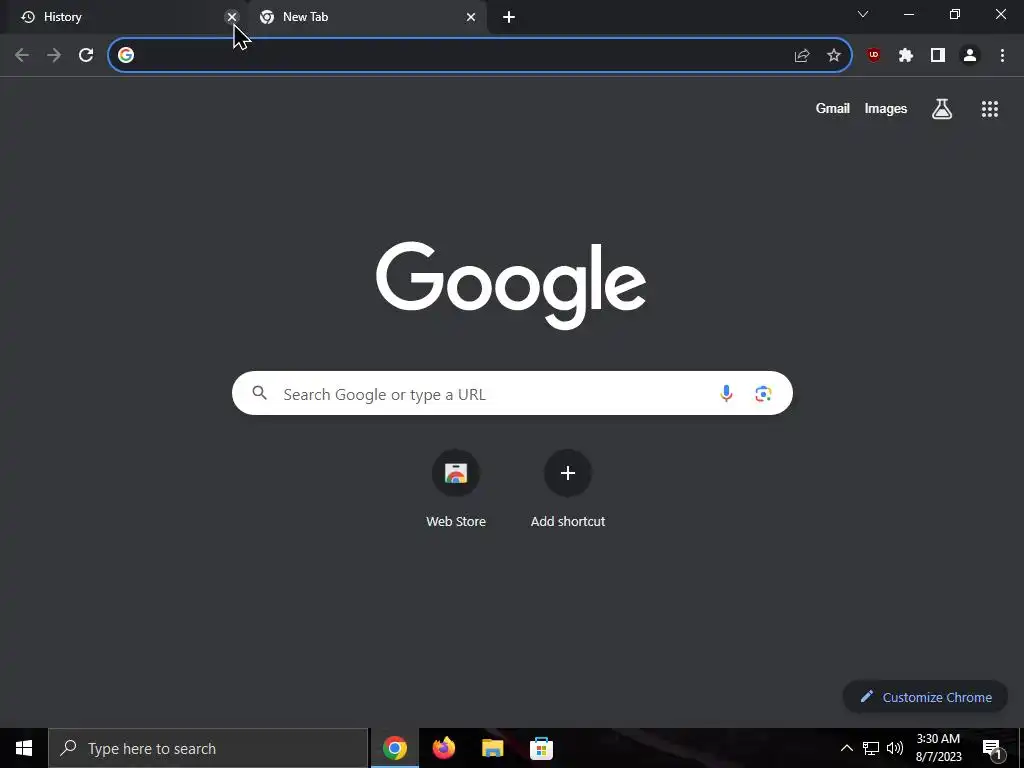Screen dimensions: 1024x768
Task: Open Images link
Action: (886, 108)
